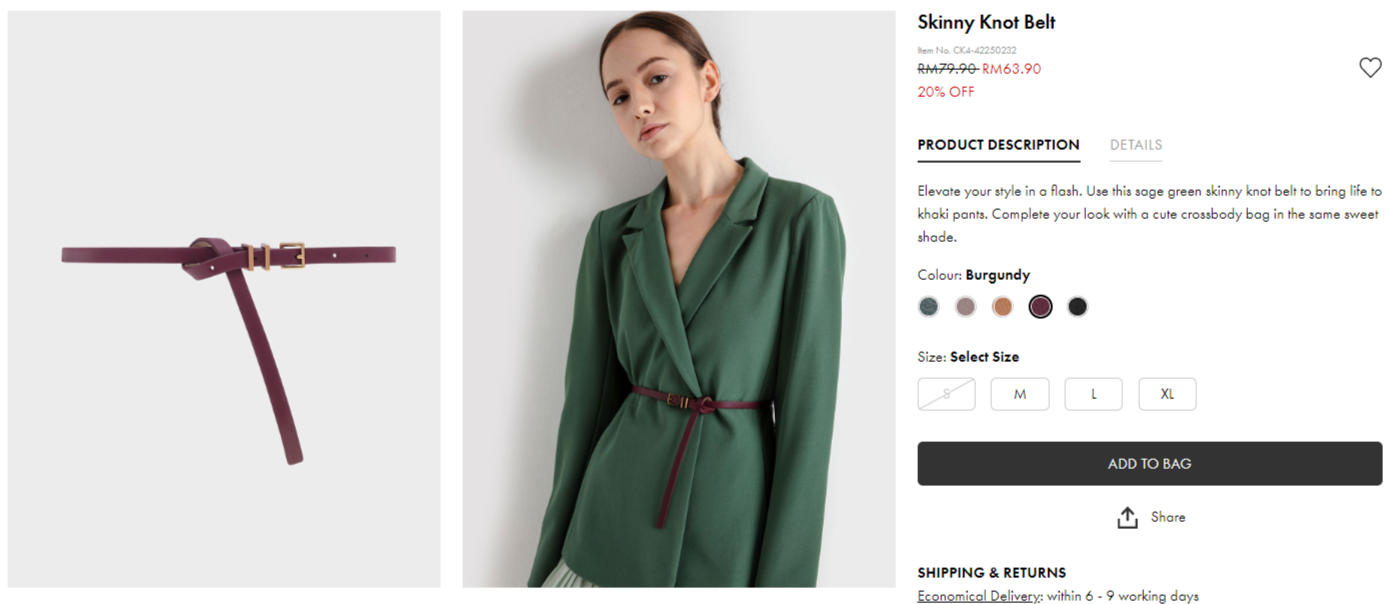
Task: Switch to the black colour swatch
Action: 1077,307
